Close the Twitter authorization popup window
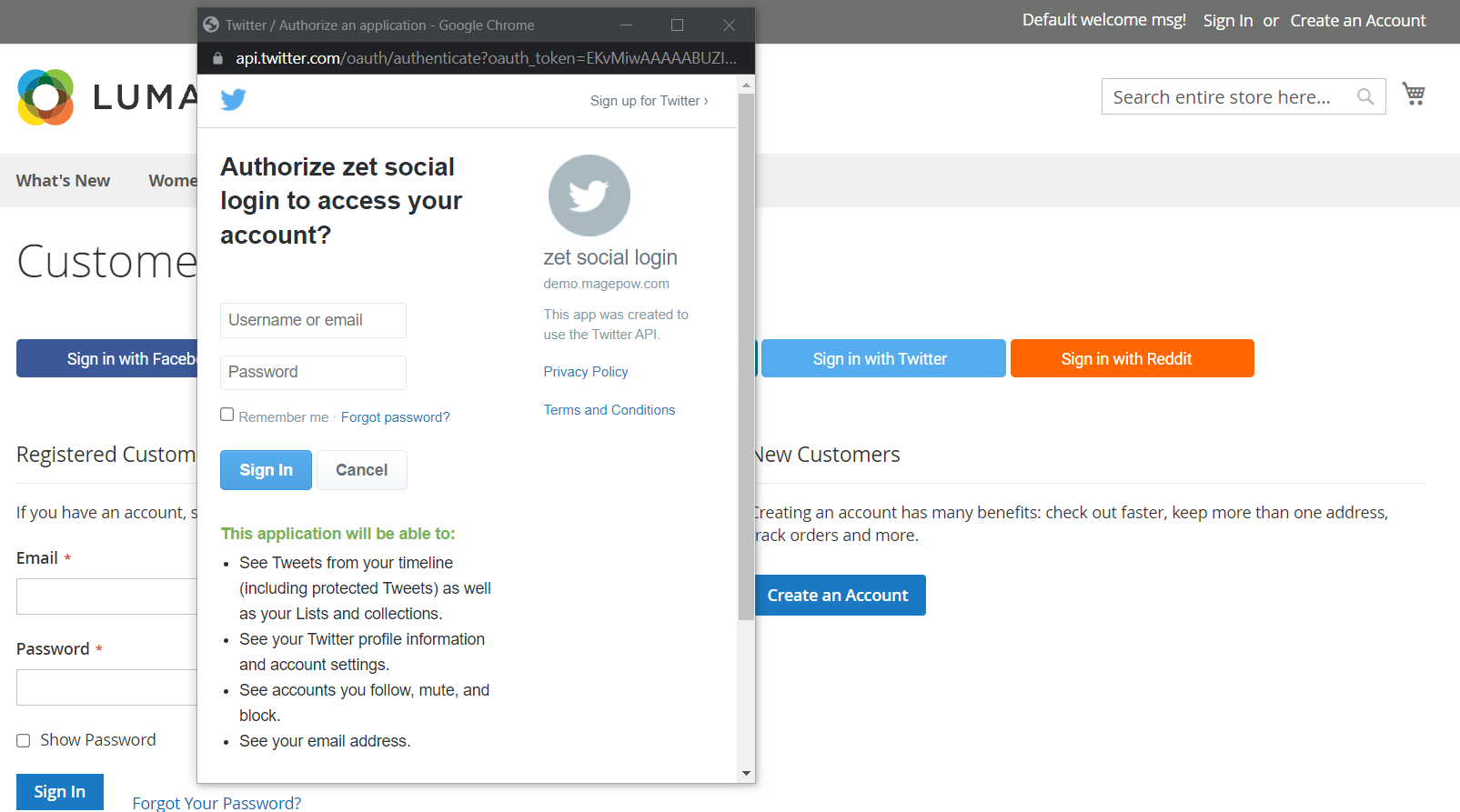This screenshot has width=1460, height=812. tap(729, 25)
